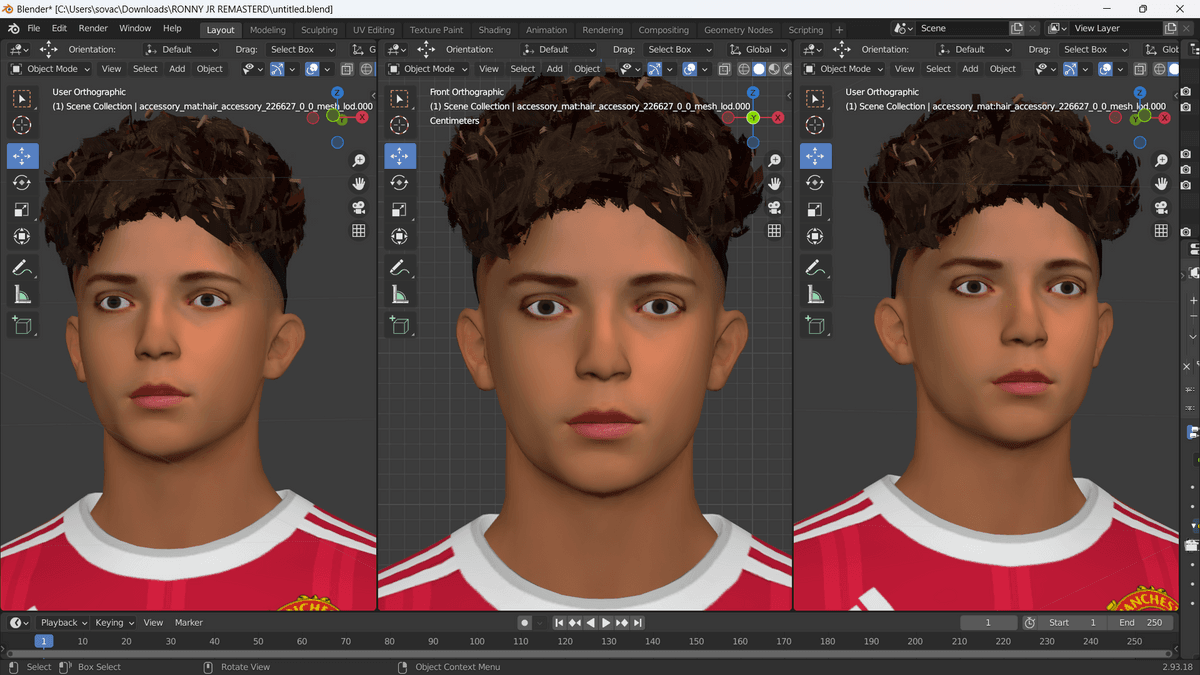Image resolution: width=1200 pixels, height=675 pixels.
Task: Click pan hand icon in right viewport
Action: click(1161, 184)
